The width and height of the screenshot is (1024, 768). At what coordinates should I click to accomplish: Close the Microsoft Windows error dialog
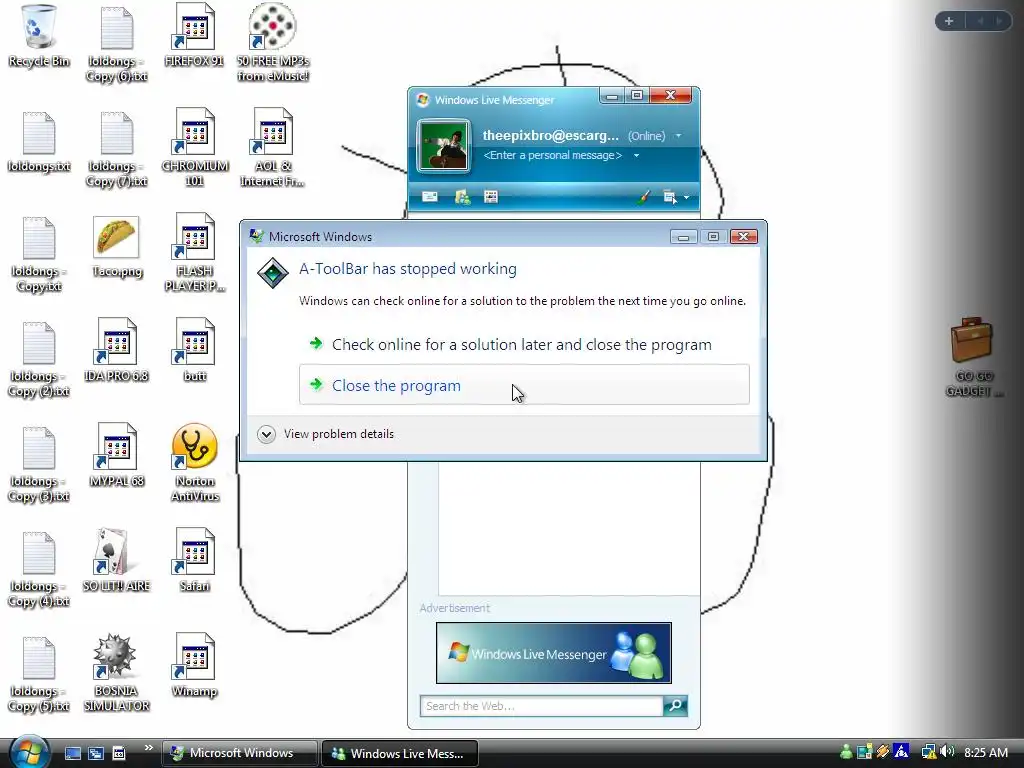[743, 236]
